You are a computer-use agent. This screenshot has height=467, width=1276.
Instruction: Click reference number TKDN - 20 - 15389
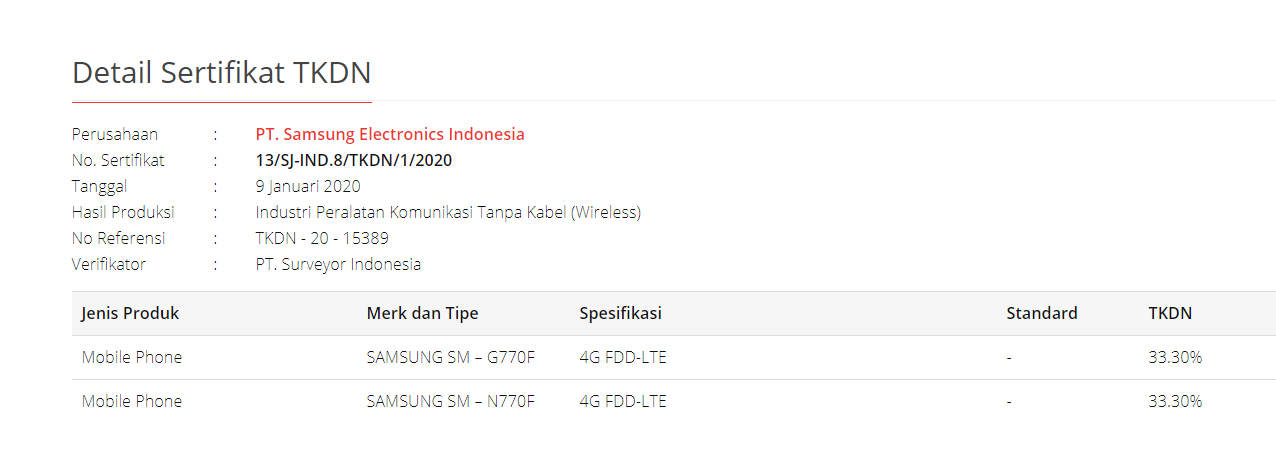tap(322, 238)
